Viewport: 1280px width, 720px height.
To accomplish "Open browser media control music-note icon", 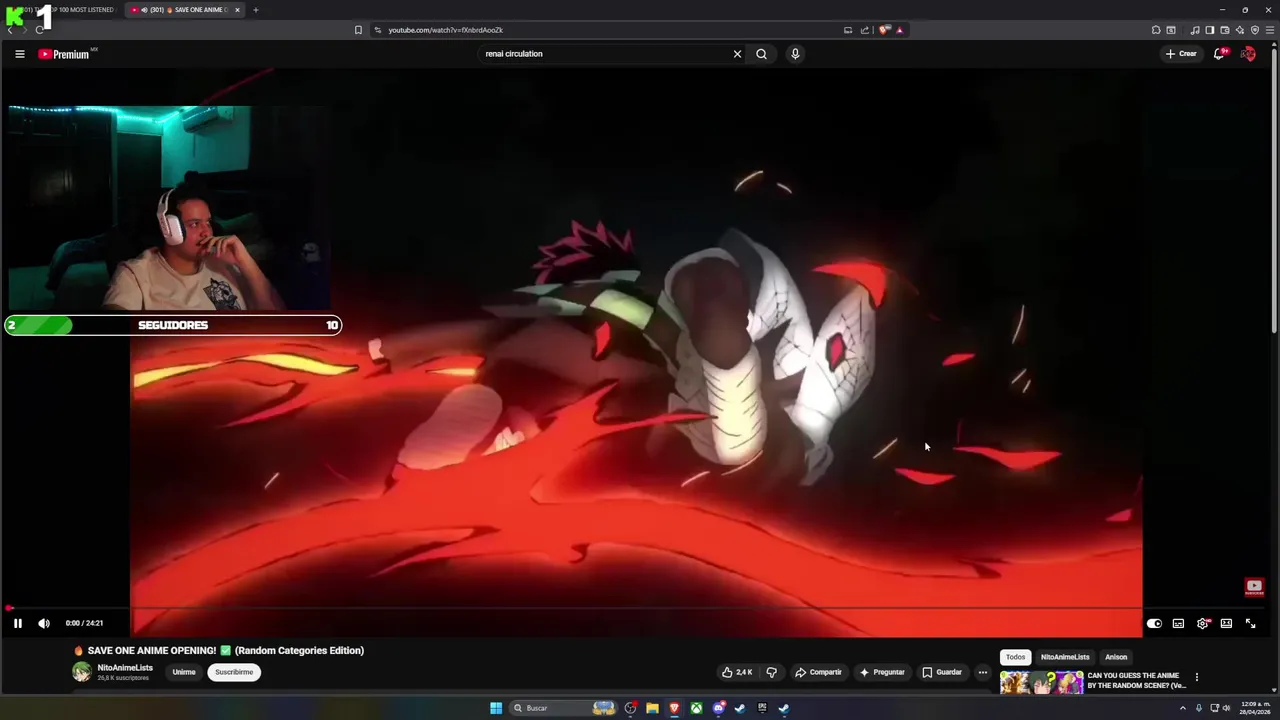I will point(1195,30).
